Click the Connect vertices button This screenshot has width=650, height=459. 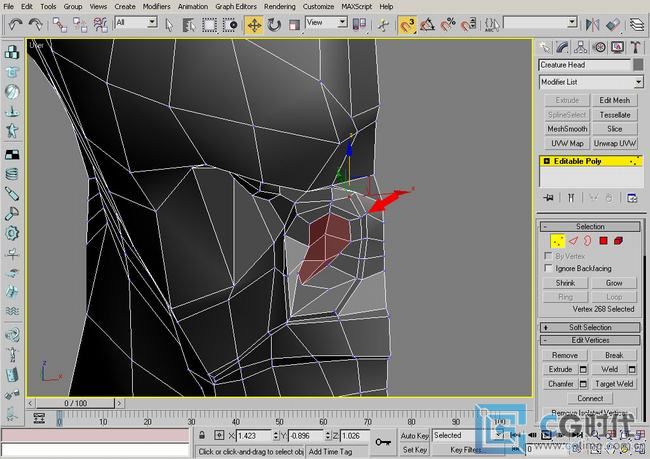click(x=590, y=398)
